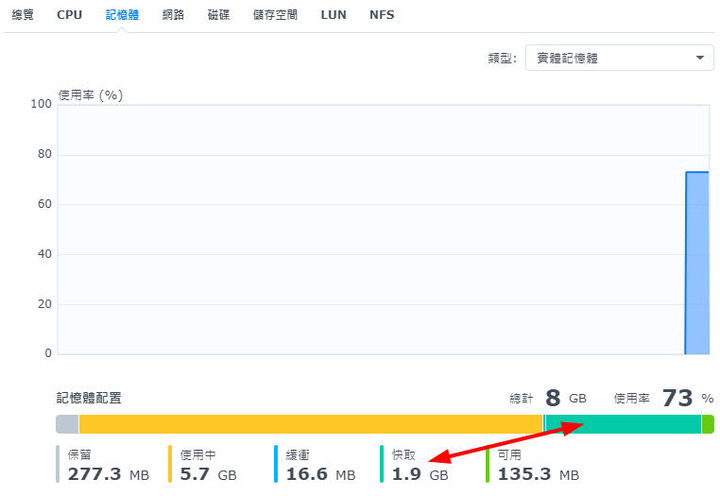Click the 緩衝 16.6 MB legend entry
The width and height of the screenshot is (720, 496).
pos(315,464)
